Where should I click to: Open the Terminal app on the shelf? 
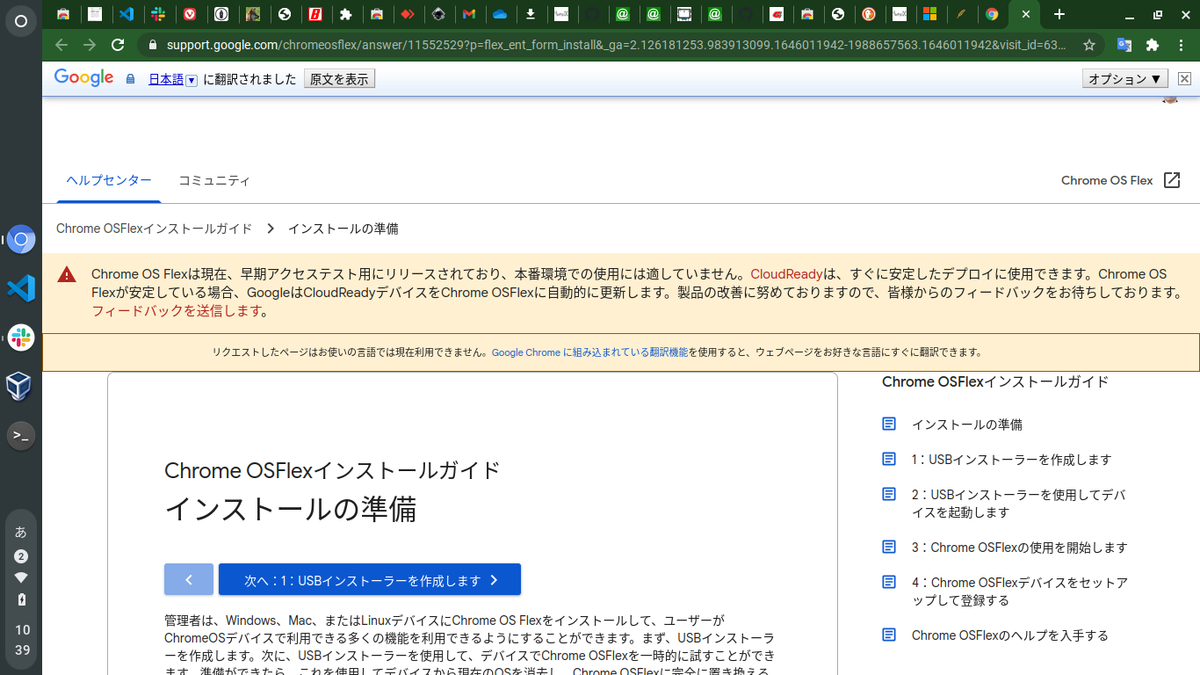click(21, 435)
